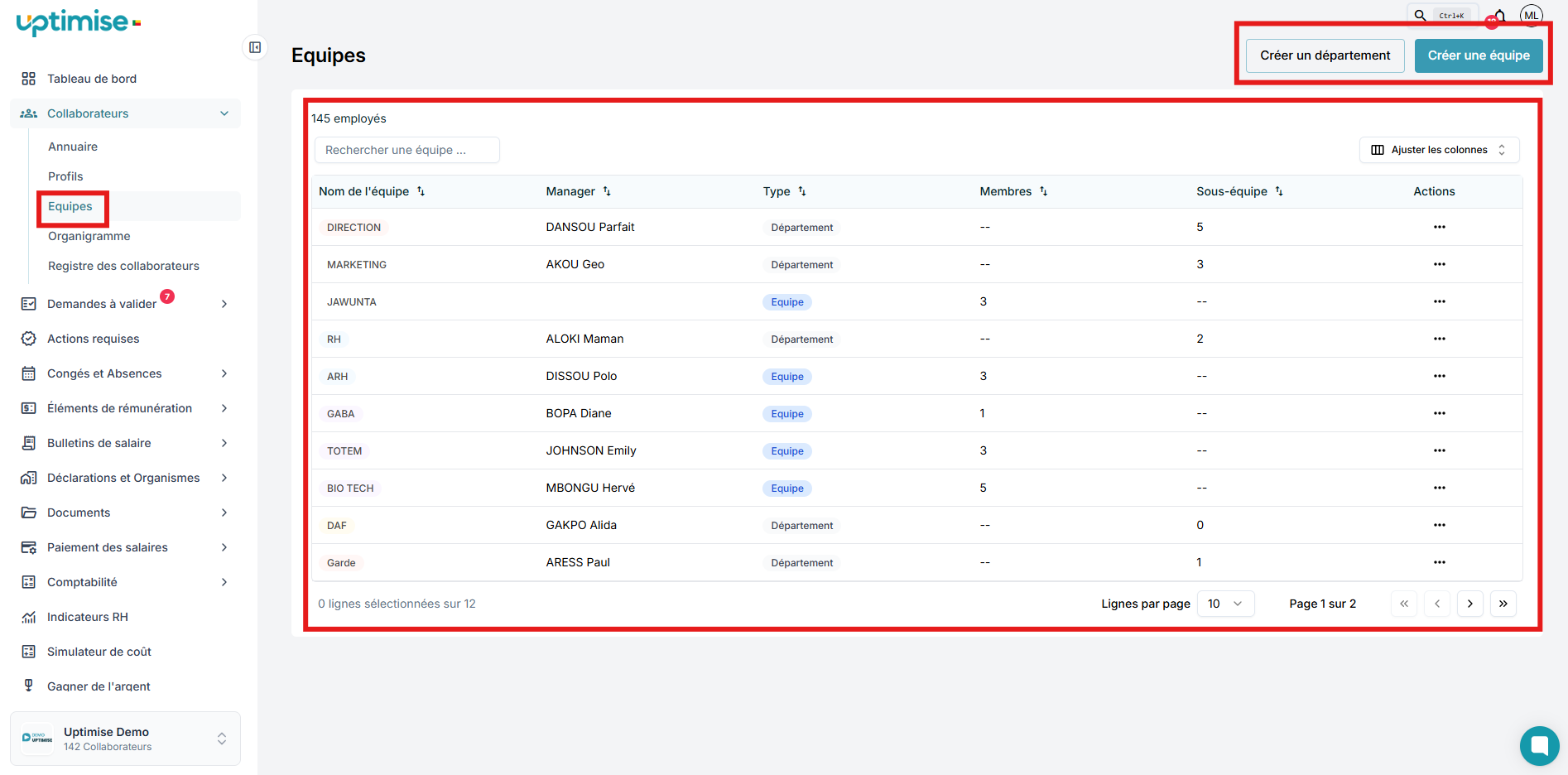Expand Documents submenu

[x=224, y=513]
